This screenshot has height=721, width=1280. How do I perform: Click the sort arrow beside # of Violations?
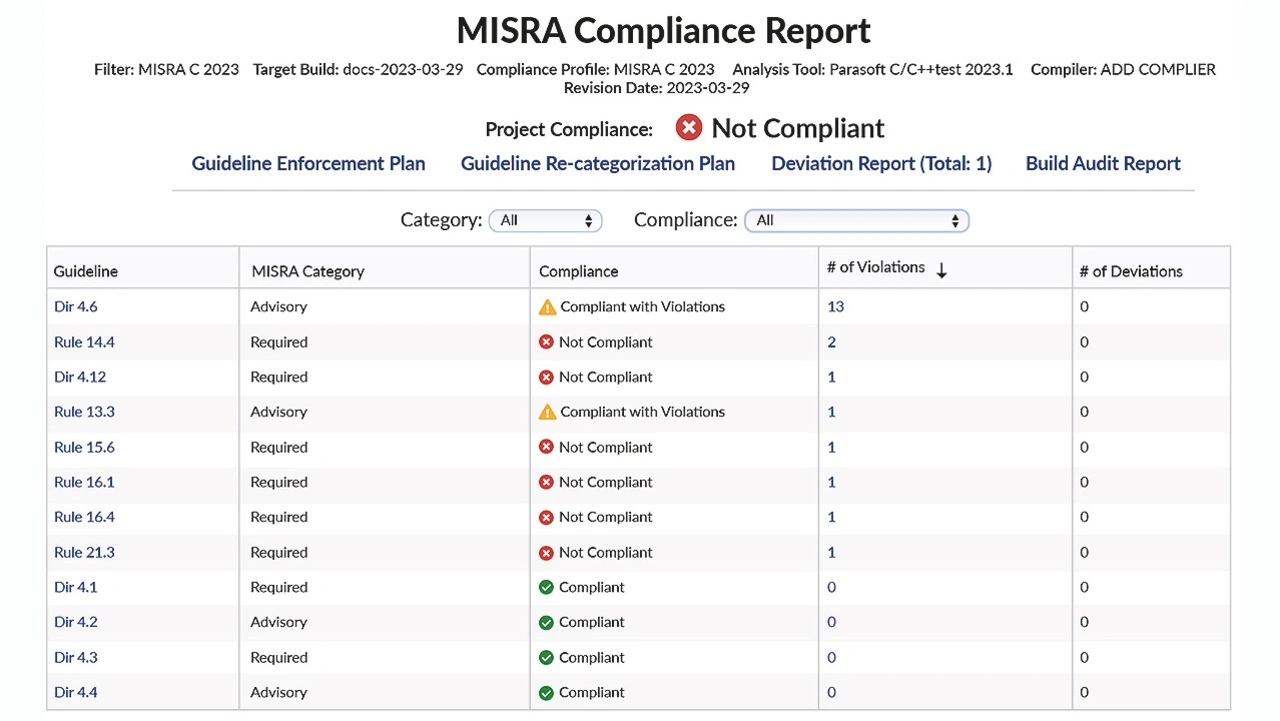pyautogui.click(x=941, y=270)
